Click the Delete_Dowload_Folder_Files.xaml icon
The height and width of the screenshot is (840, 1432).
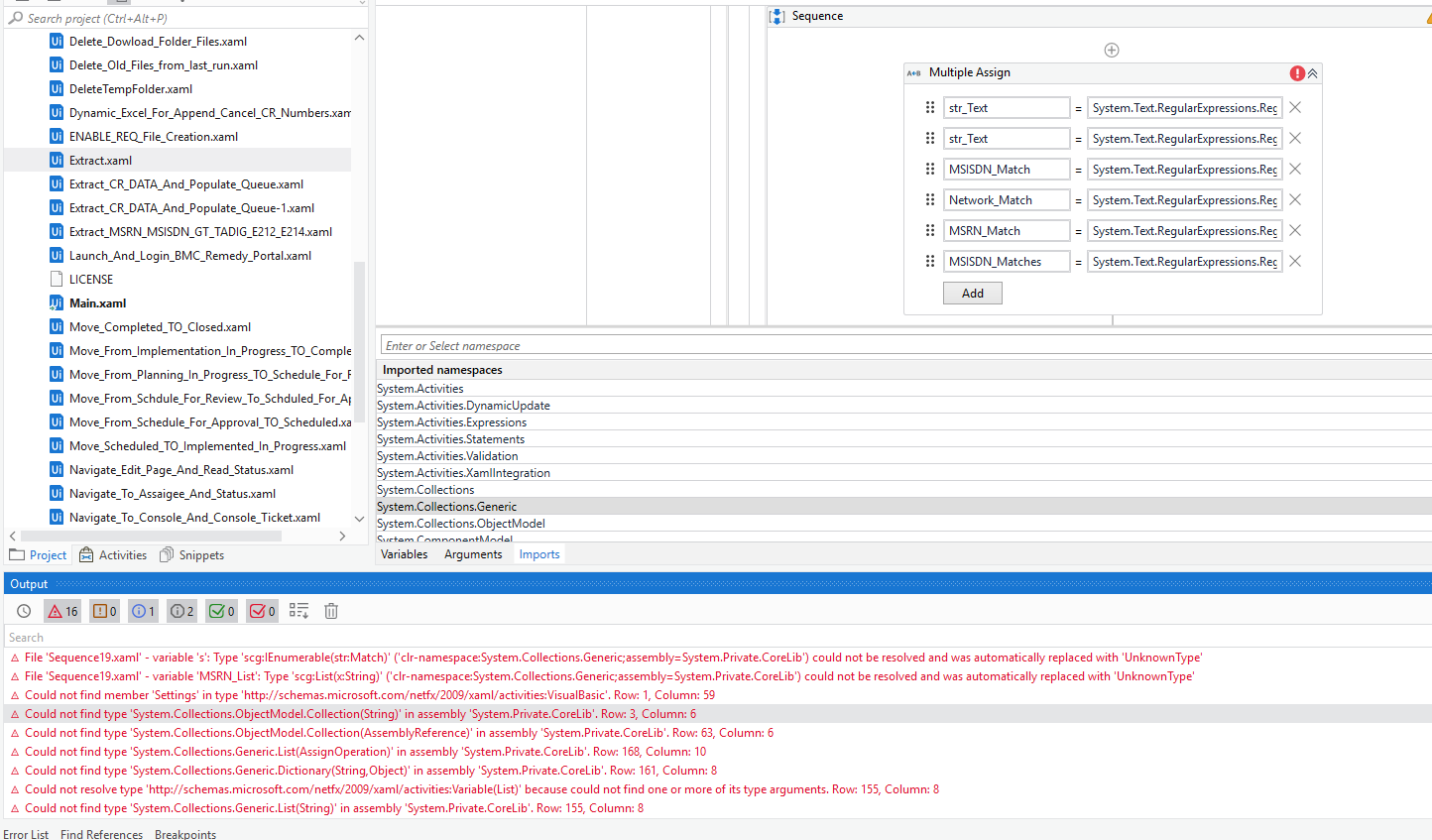click(57, 42)
